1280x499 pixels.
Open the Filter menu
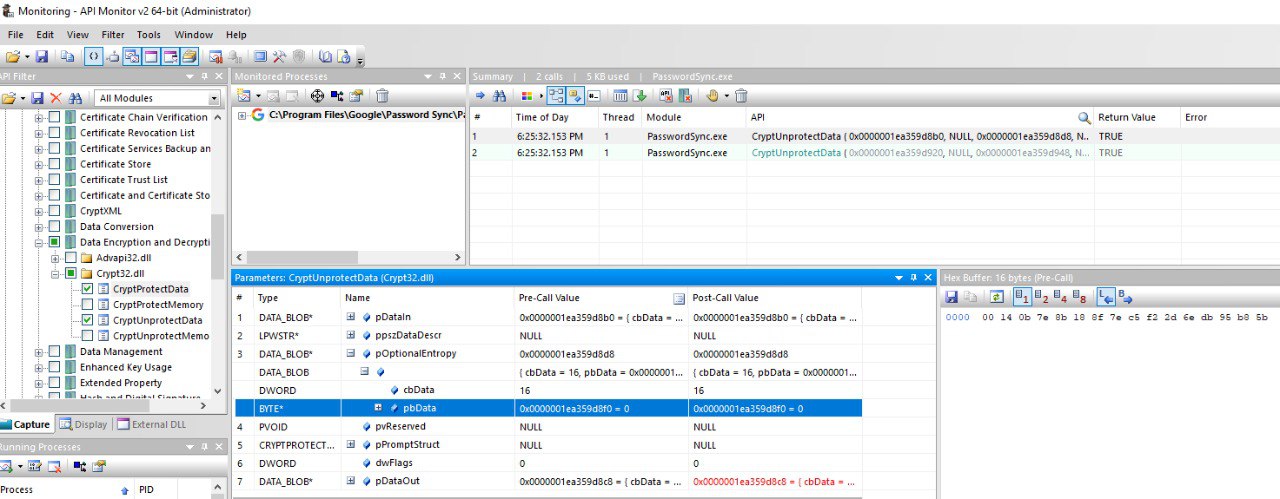[x=113, y=35]
